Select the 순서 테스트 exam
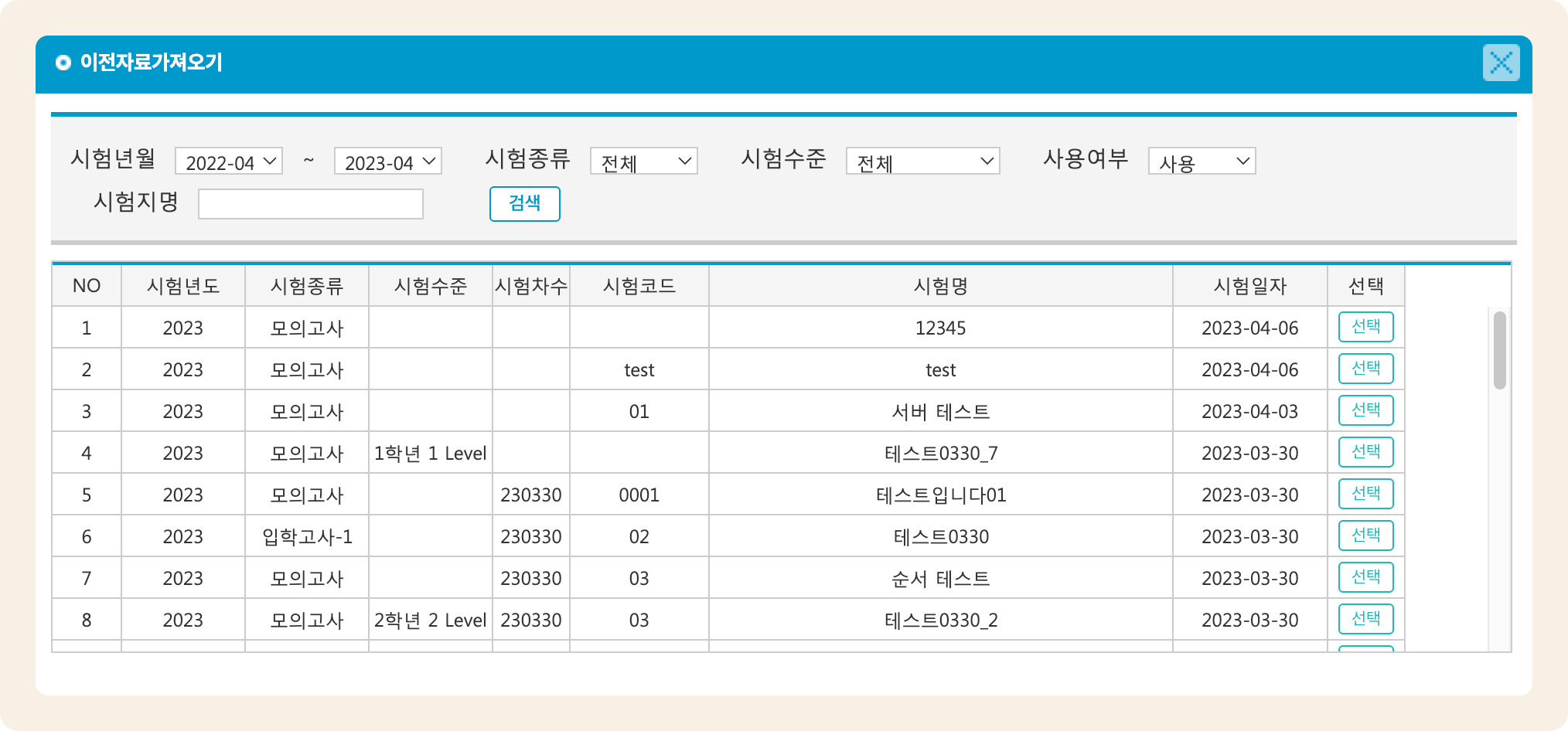The height and width of the screenshot is (731, 1568). pos(1366,577)
